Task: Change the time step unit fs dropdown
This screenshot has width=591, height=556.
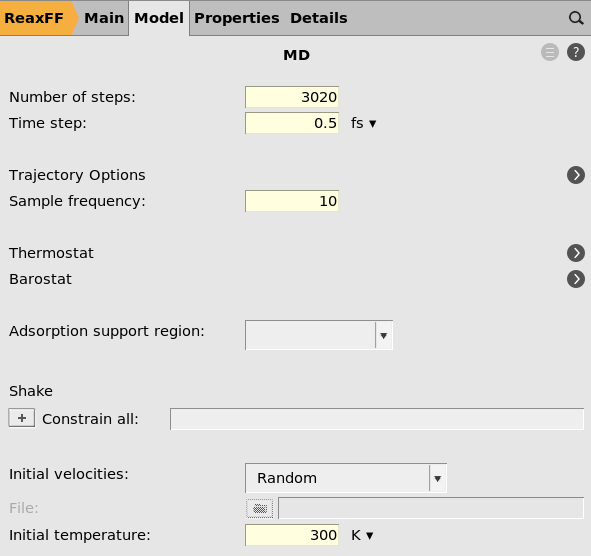Action: [363, 123]
